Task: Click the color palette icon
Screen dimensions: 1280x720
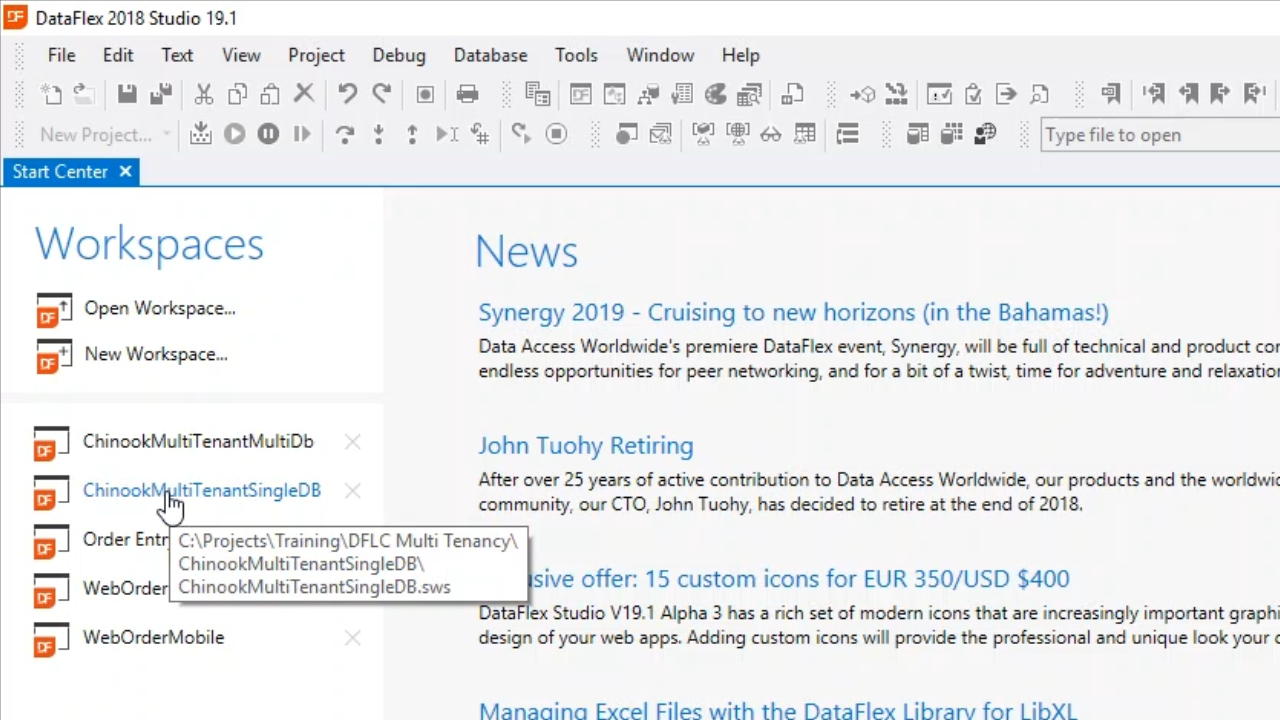Action: coord(715,95)
